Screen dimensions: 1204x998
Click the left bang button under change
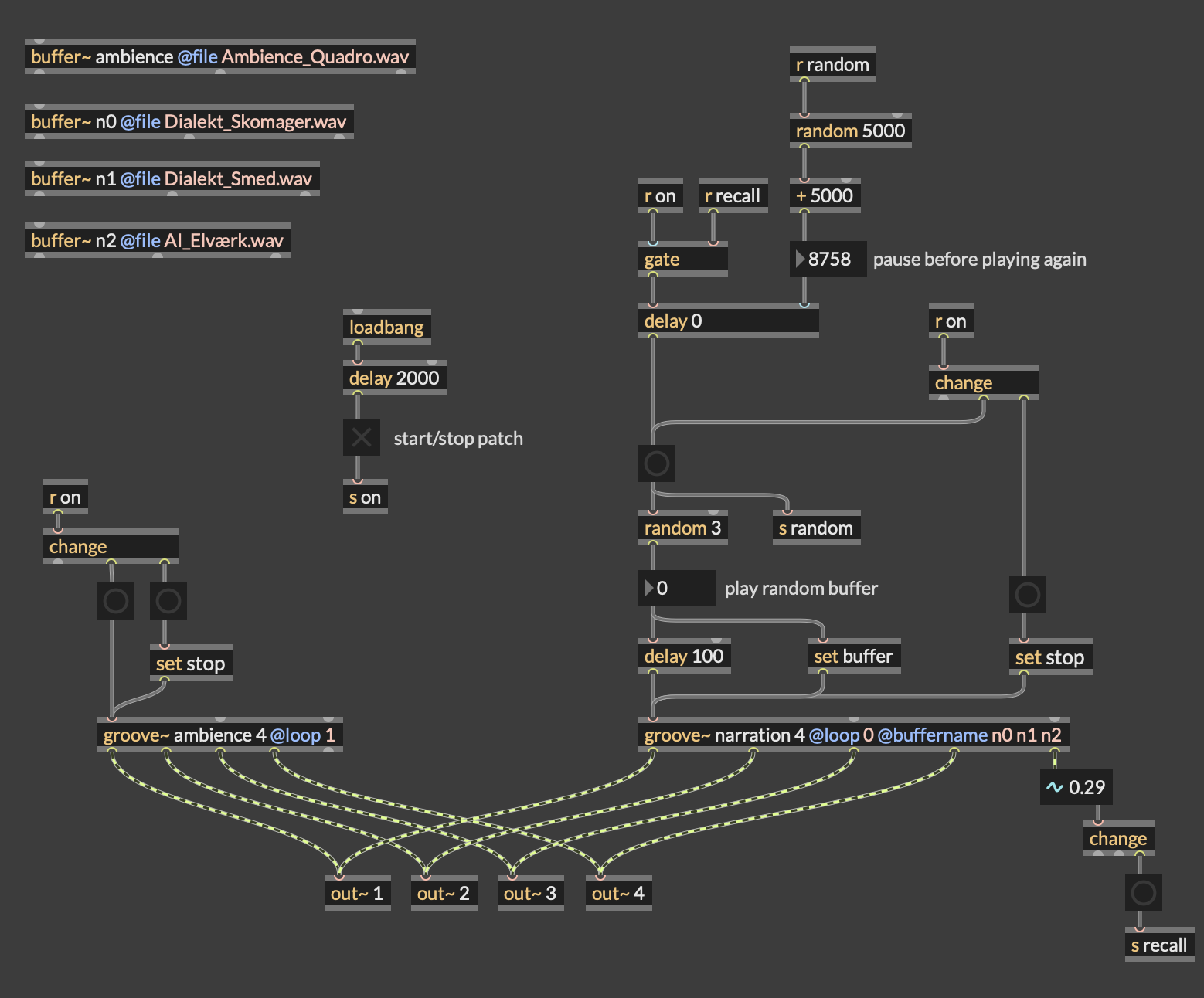[x=116, y=601]
